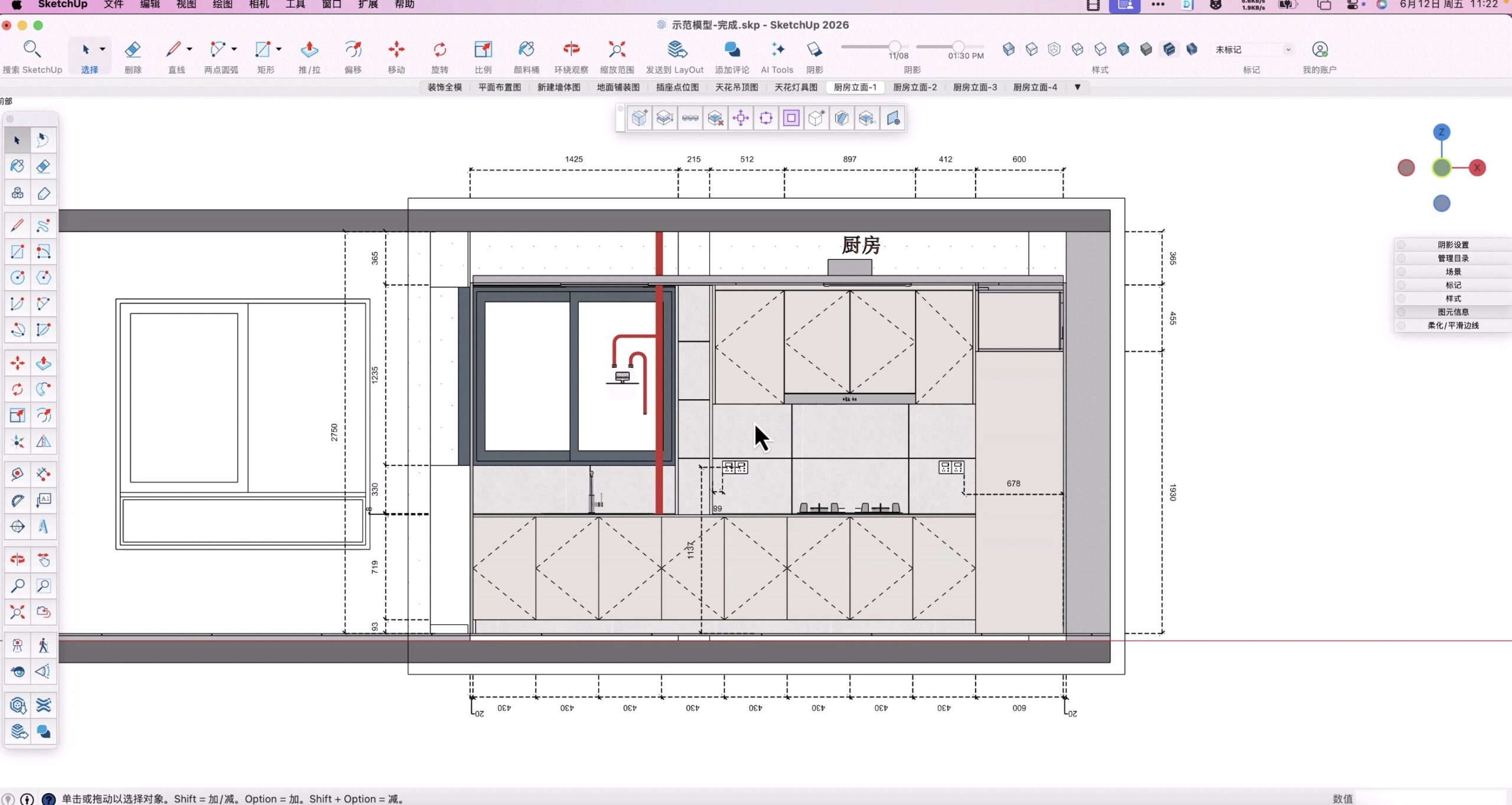Start the Orbit (环绕观察) tool
Screen dimensions: 1512x805
[x=571, y=57]
